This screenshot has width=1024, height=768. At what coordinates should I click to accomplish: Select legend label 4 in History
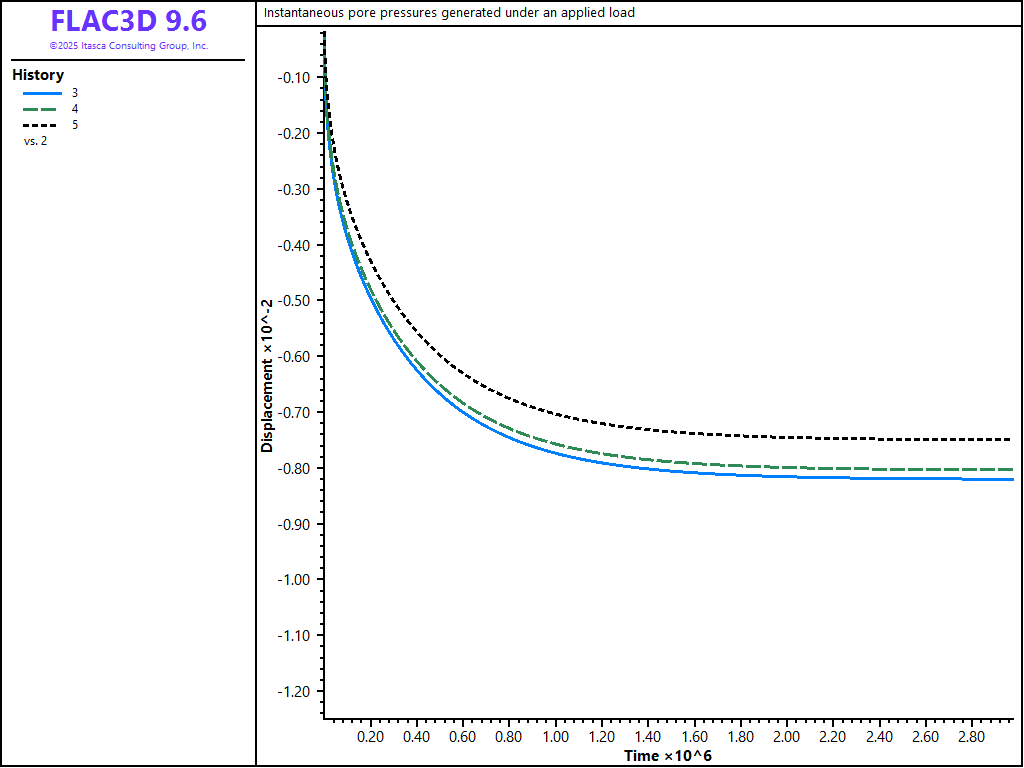75,109
